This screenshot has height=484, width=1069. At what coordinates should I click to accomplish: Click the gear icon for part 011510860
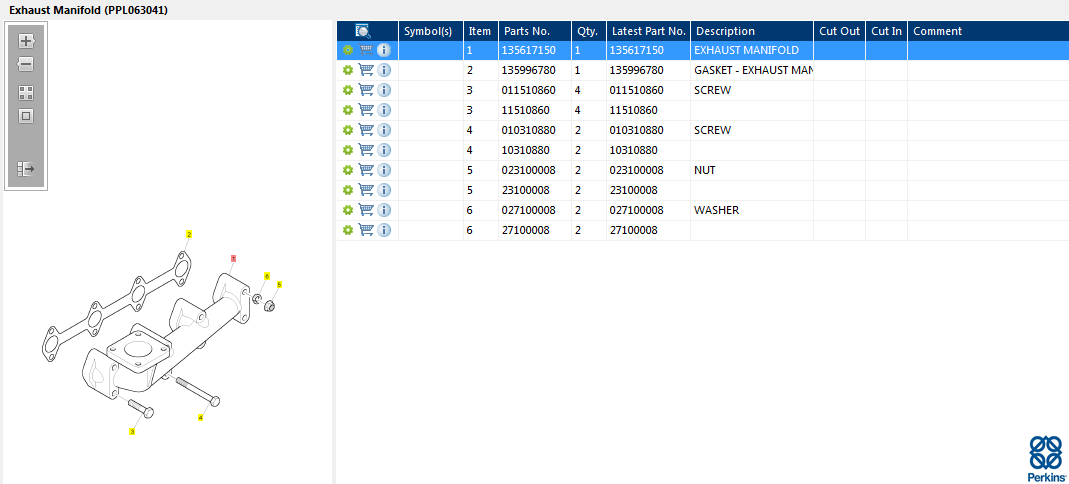pos(348,90)
